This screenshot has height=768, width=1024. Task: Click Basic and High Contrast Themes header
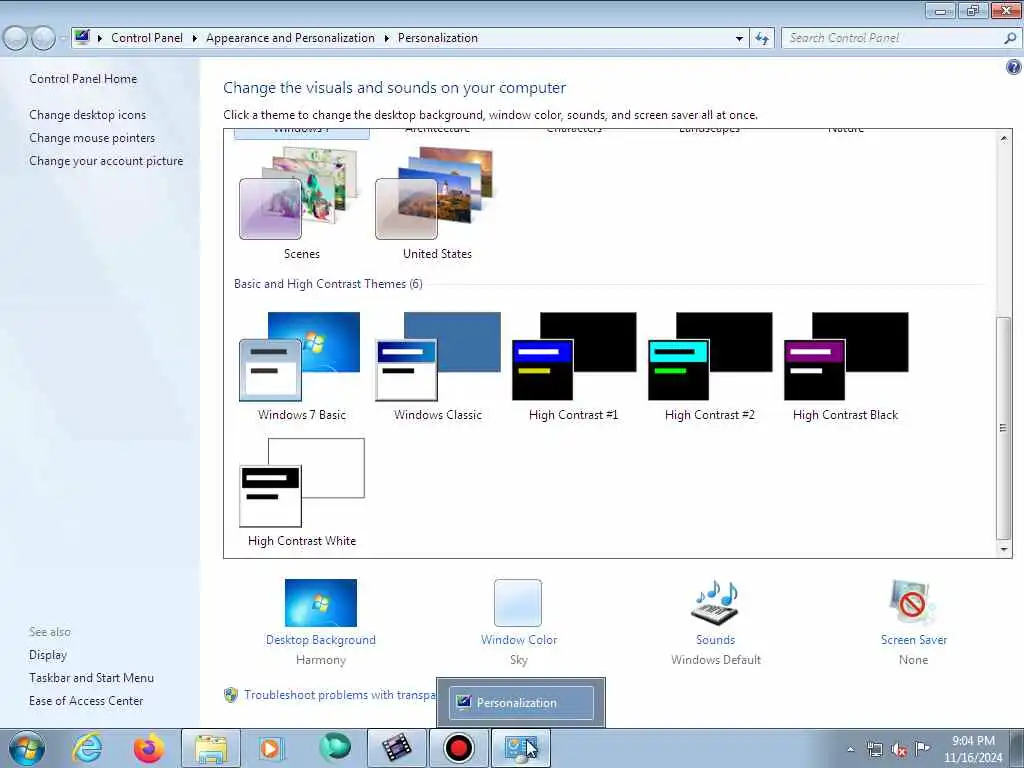[328, 284]
